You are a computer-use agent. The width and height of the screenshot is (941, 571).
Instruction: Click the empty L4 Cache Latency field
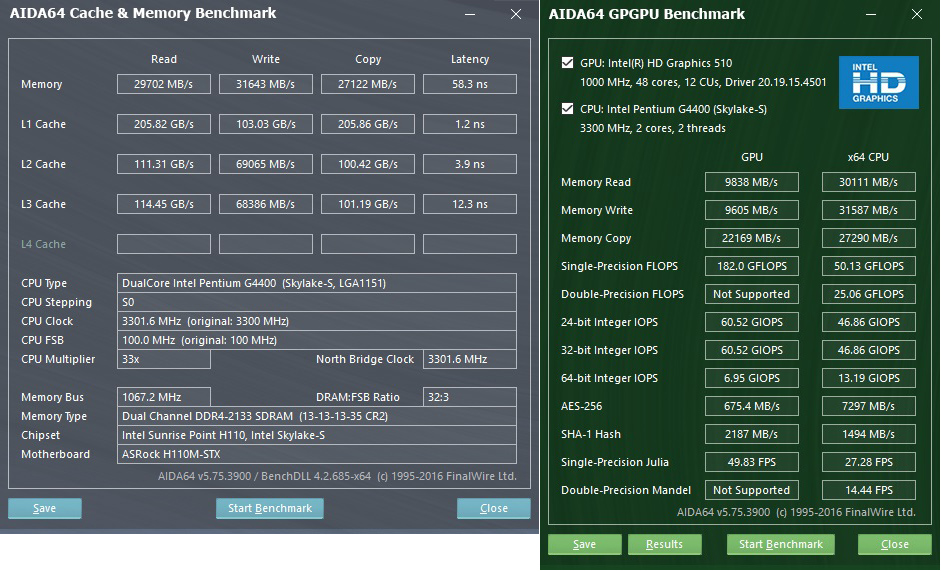[470, 244]
